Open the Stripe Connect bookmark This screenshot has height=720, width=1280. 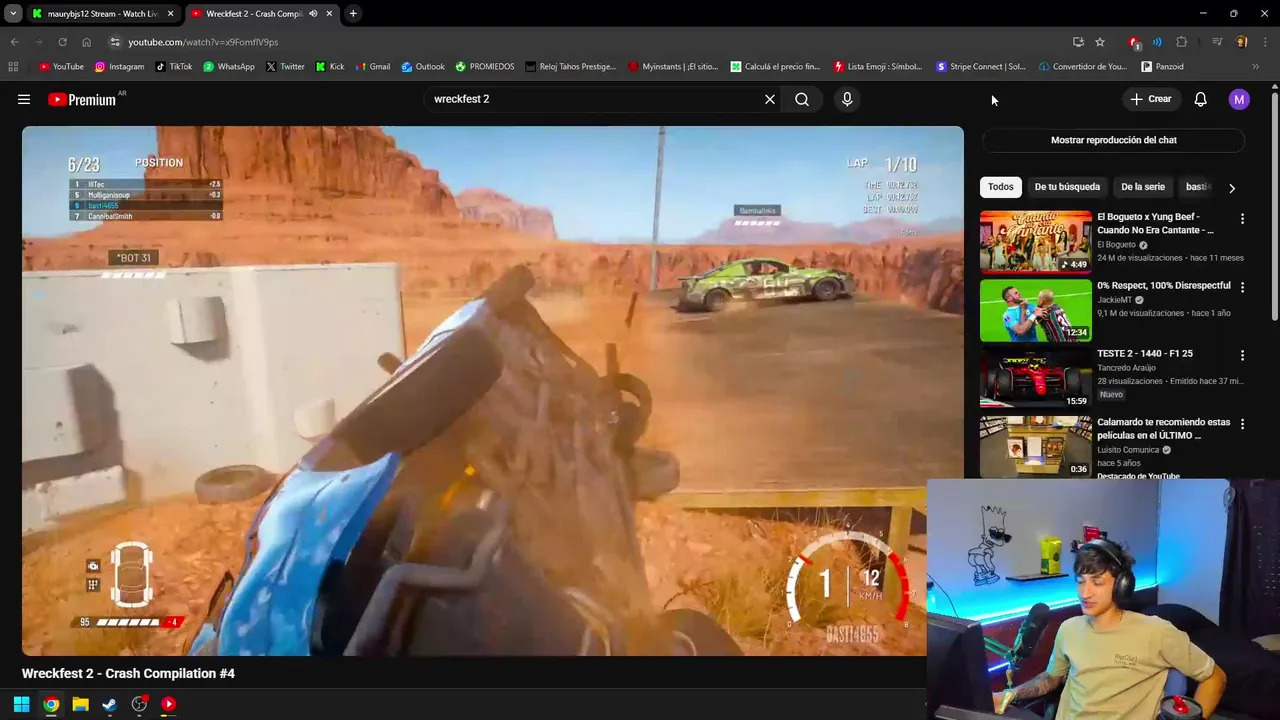pyautogui.click(x=981, y=67)
